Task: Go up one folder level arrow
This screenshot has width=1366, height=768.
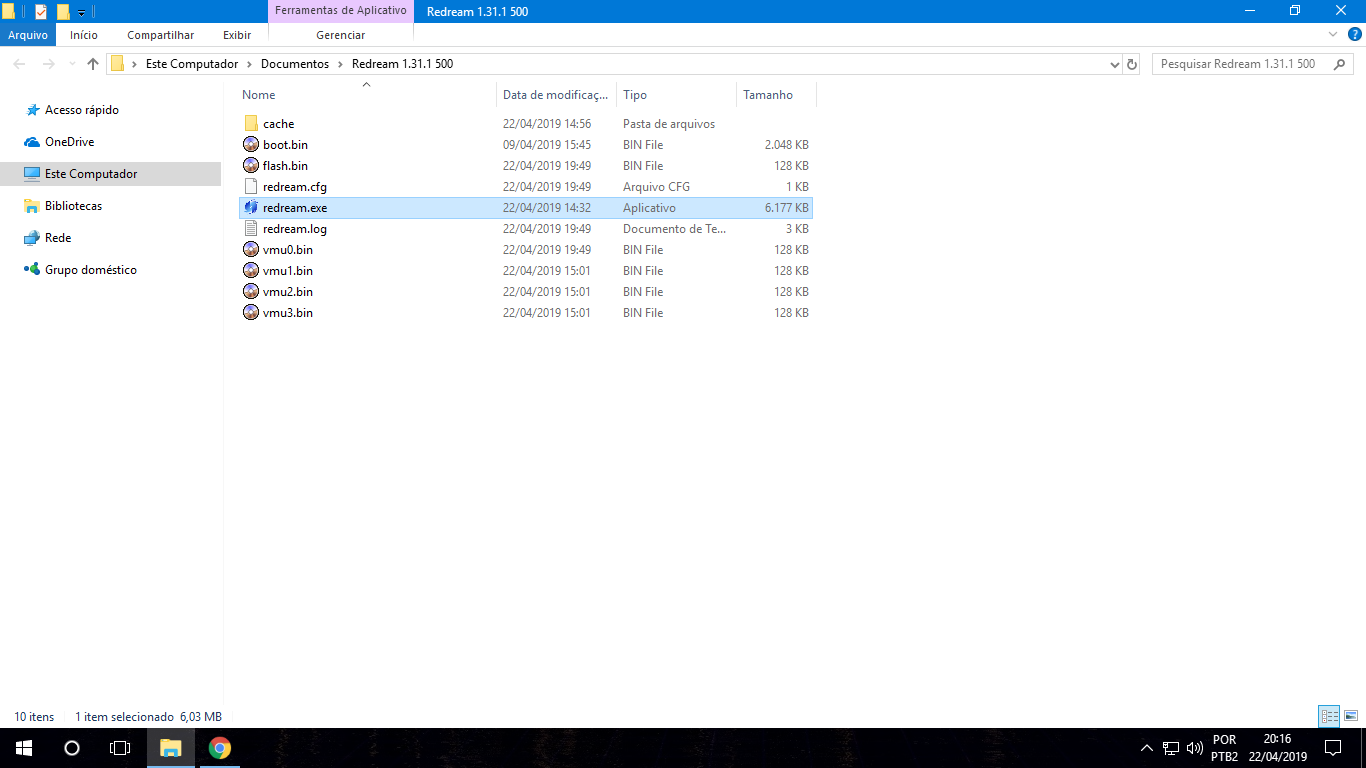Action: click(x=93, y=64)
